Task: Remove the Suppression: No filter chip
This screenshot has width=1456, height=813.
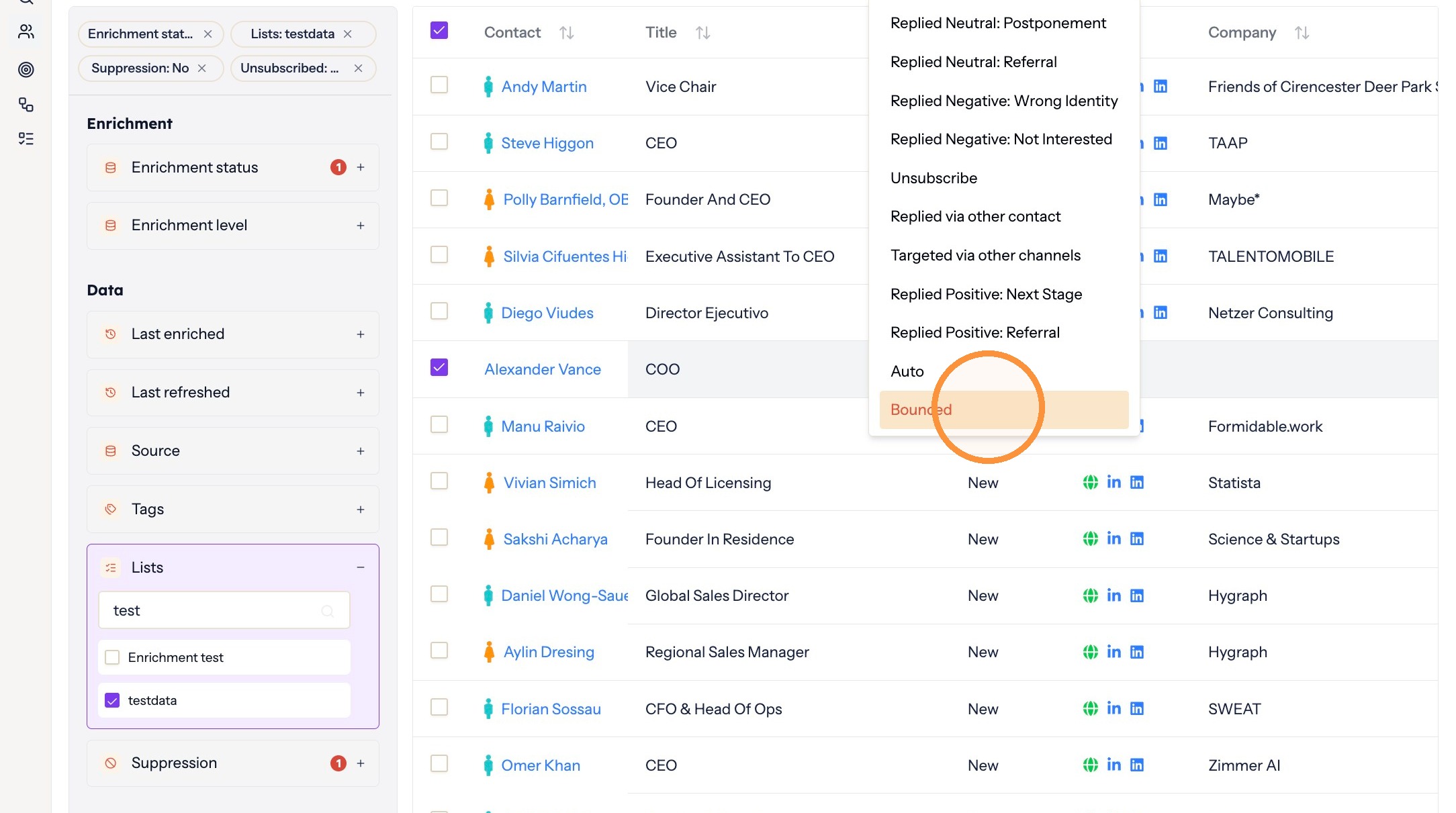Action: [202, 68]
